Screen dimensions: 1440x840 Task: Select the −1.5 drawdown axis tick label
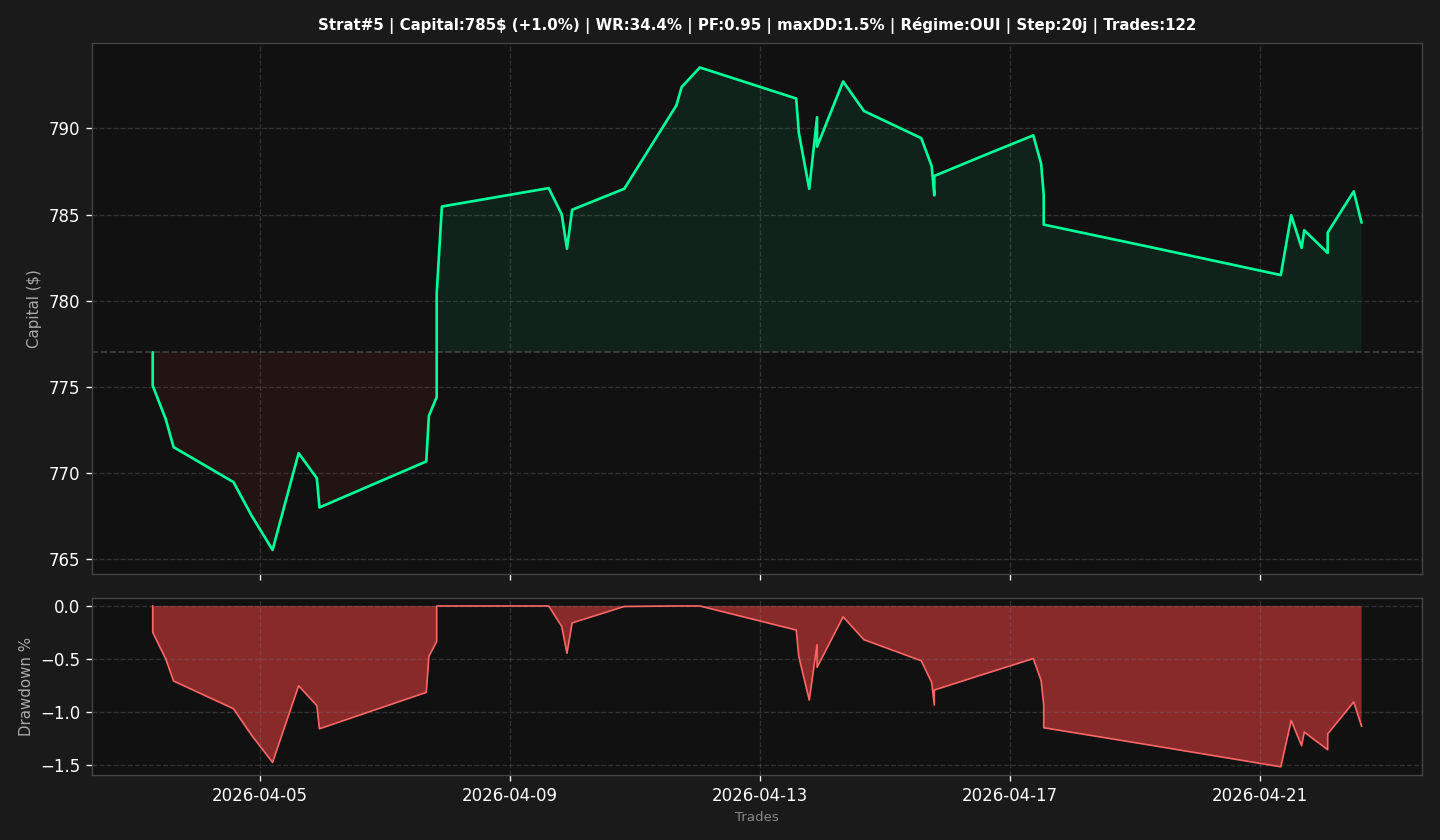(x=61, y=766)
